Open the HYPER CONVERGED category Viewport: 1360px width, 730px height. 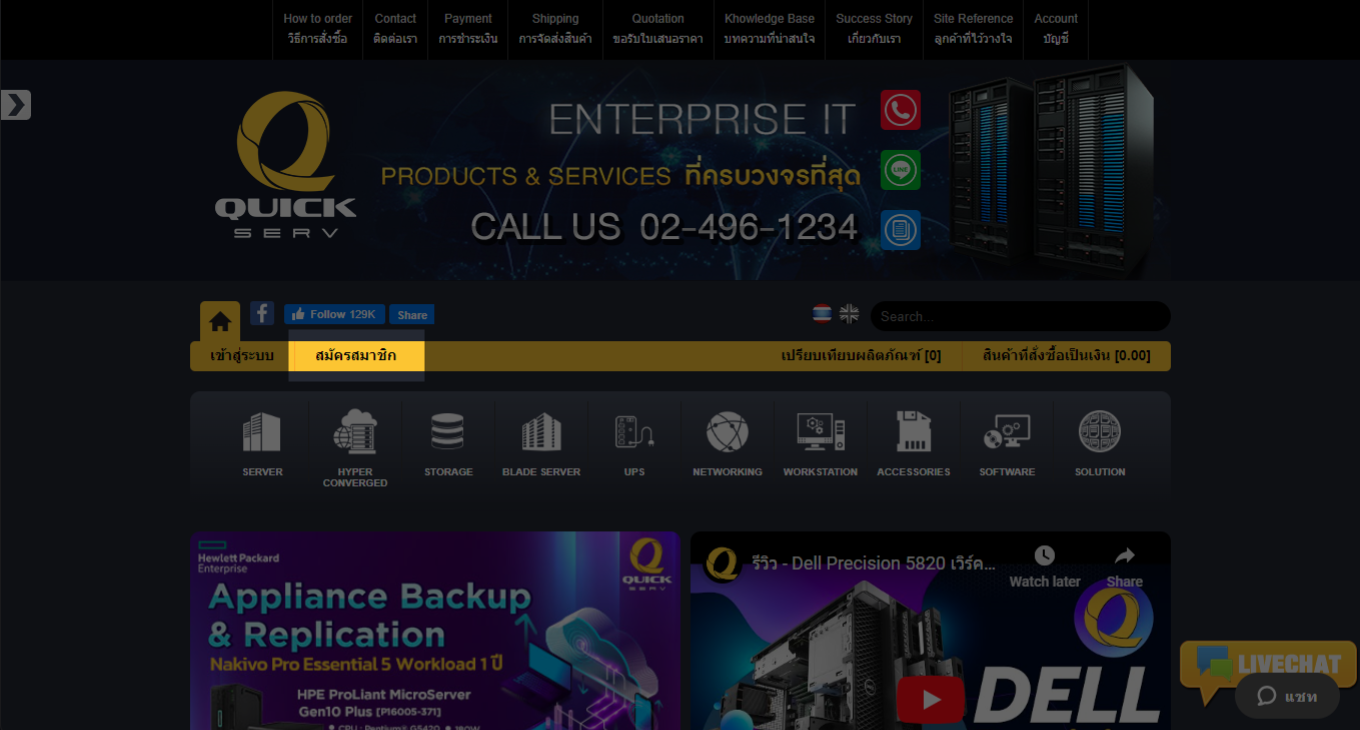355,448
